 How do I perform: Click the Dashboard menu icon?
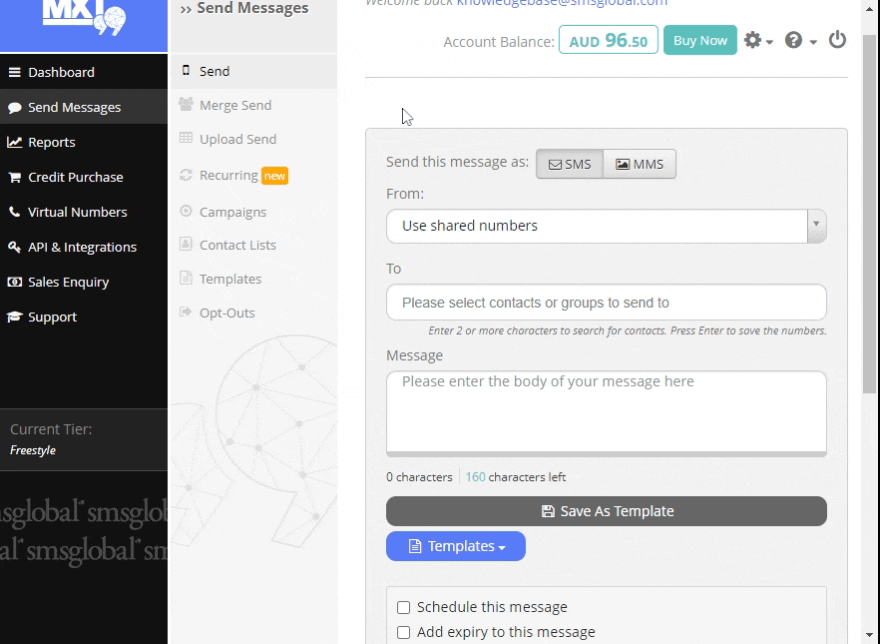(x=15, y=72)
